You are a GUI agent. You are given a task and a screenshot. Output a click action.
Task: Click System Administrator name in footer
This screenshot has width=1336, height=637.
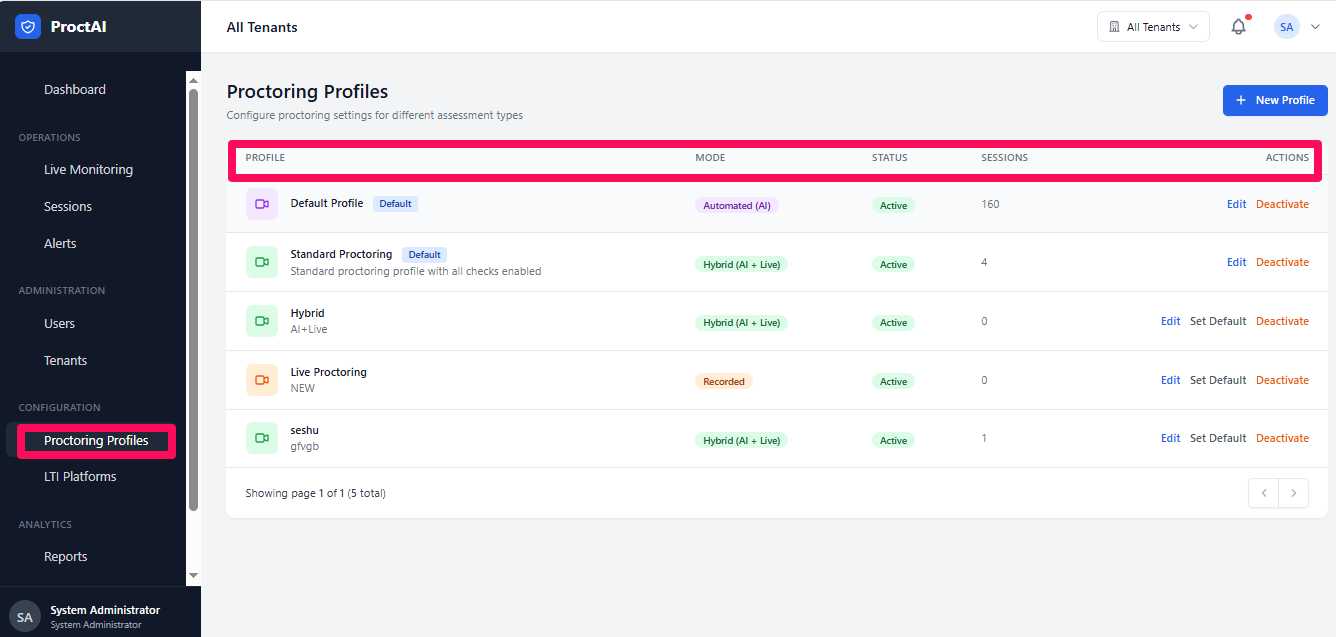click(x=105, y=610)
